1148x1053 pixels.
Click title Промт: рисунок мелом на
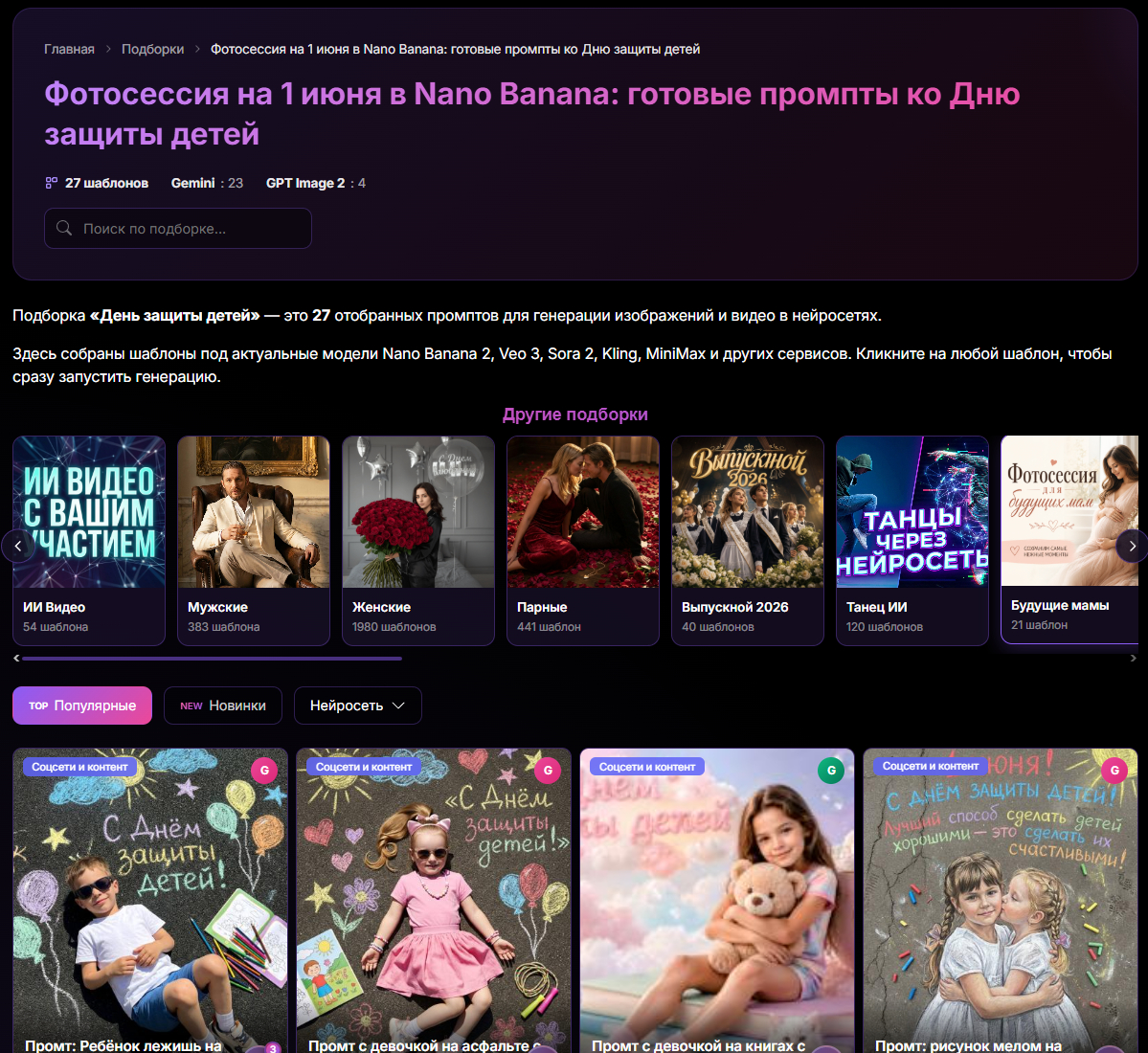coord(968,1045)
